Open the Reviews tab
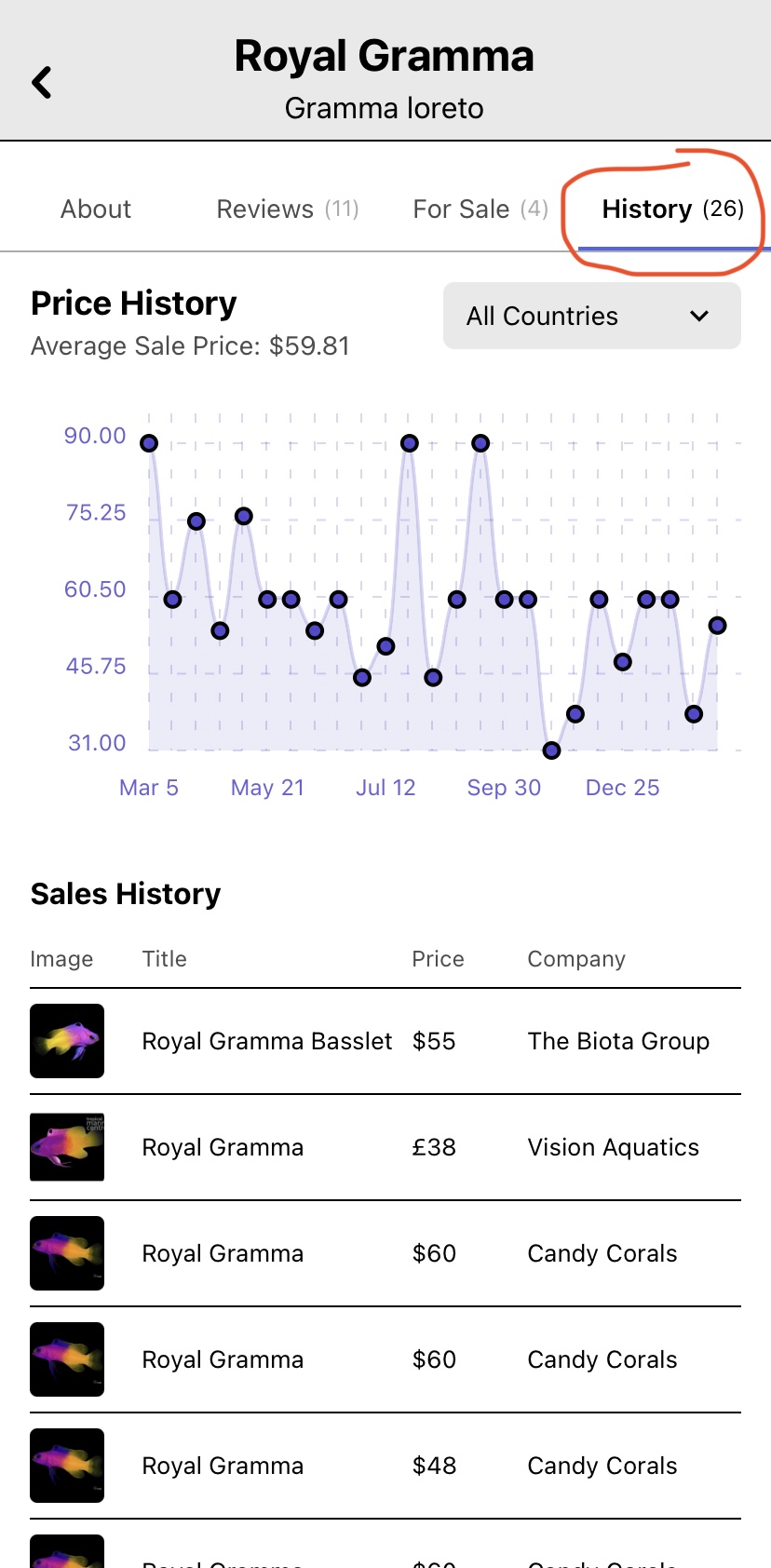Viewport: 771px width, 1568px height. click(x=287, y=210)
